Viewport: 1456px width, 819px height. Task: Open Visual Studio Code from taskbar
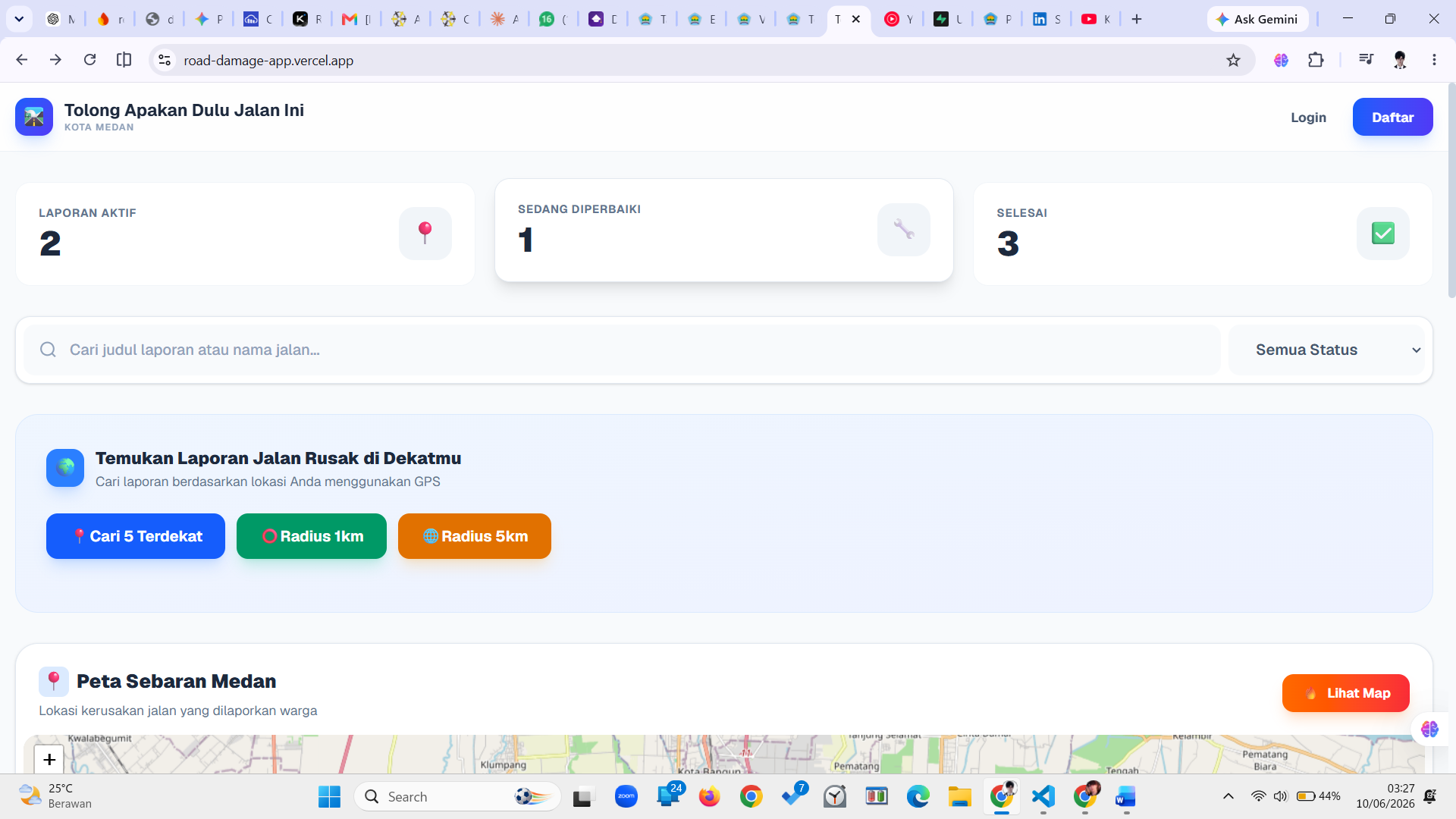coord(1043,797)
